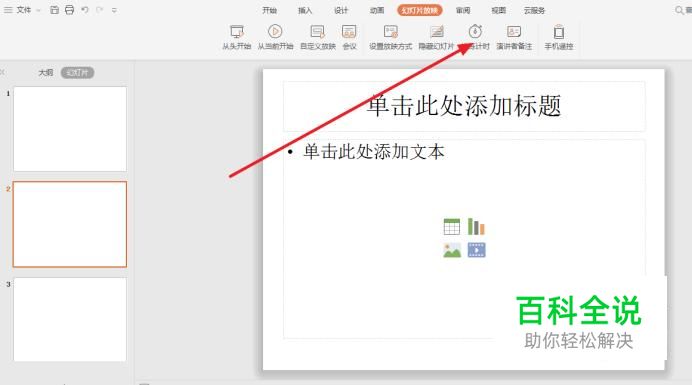Expand quick access toolbar customize arrow

click(114, 10)
